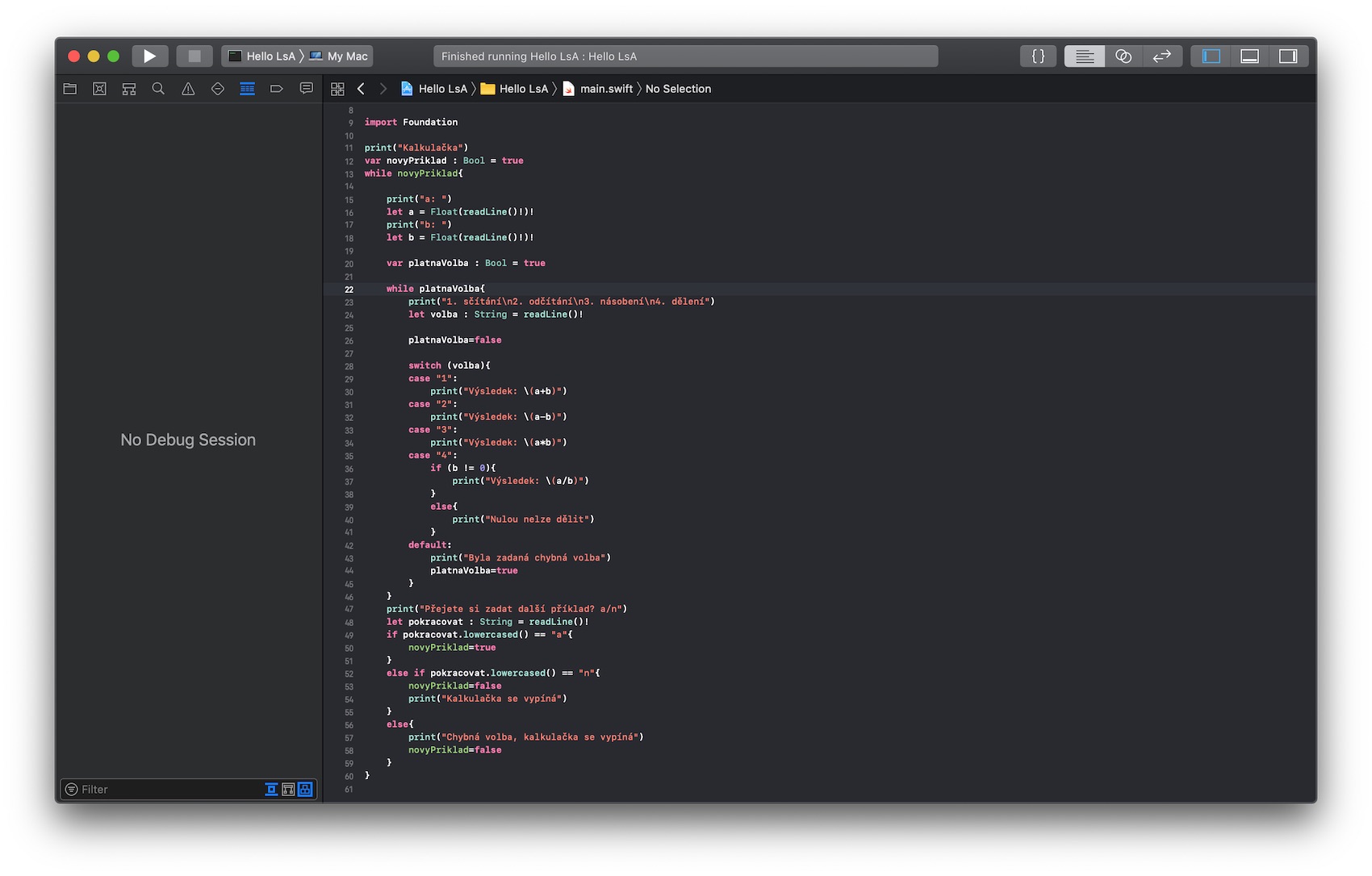
Task: Toggle the bottom Debug area
Action: (1249, 56)
